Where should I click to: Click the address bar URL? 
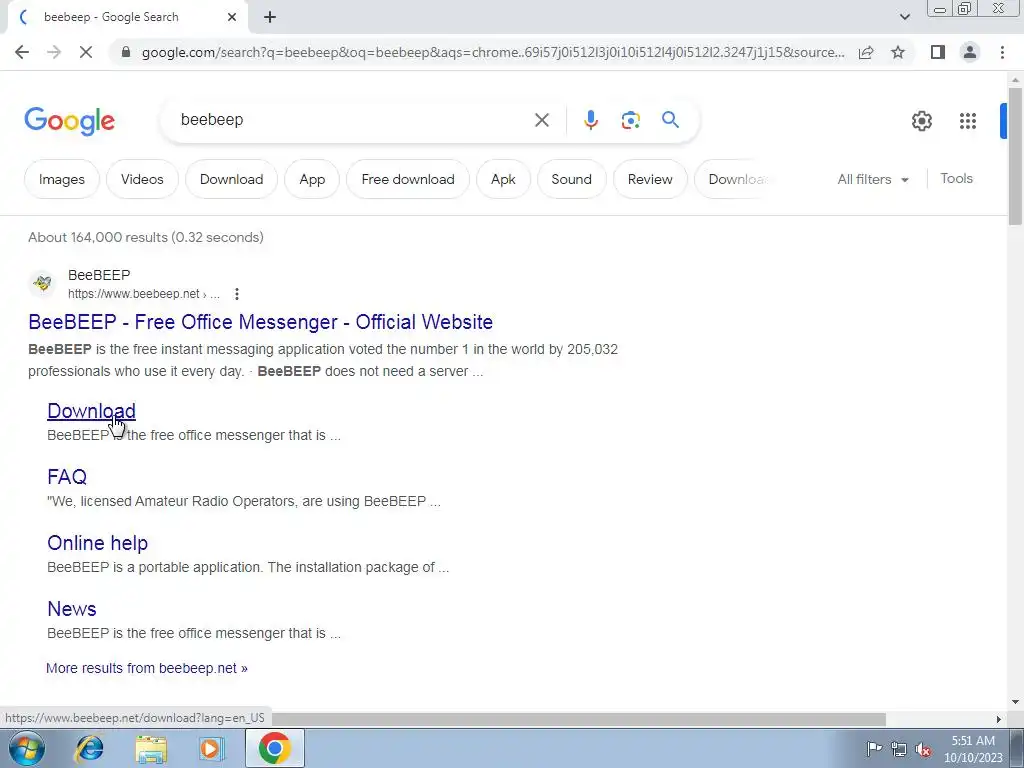(x=492, y=52)
